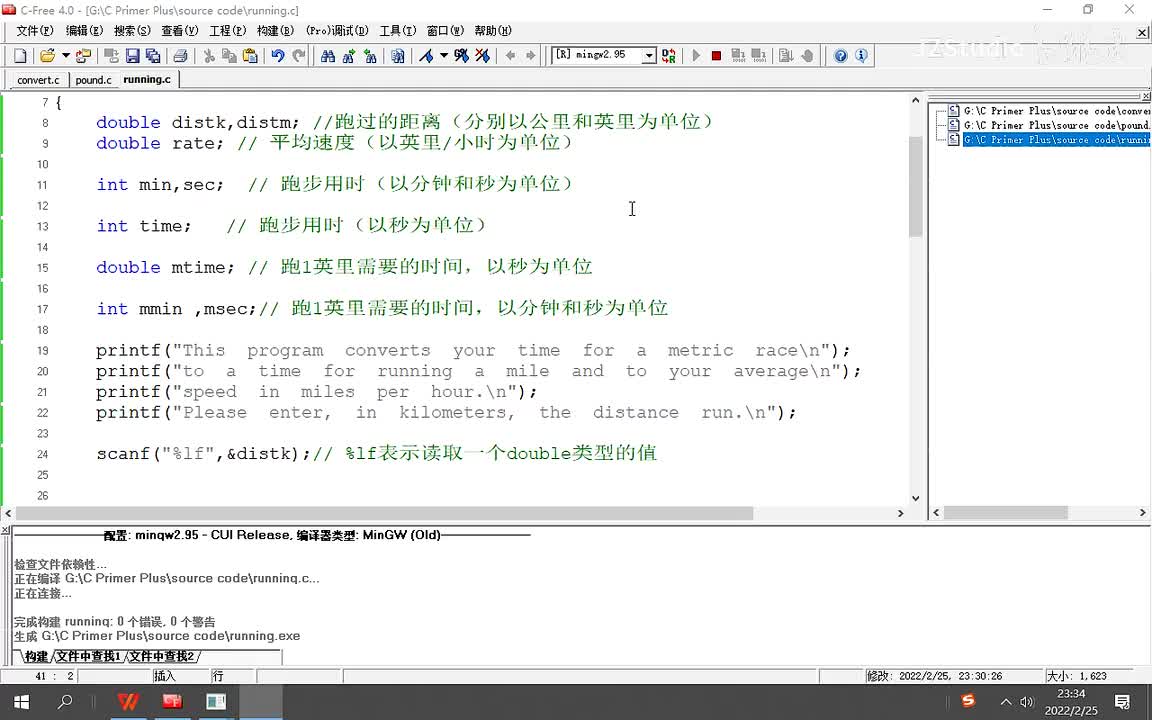Select the running.c tab
The height and width of the screenshot is (720, 1152).
(147, 79)
